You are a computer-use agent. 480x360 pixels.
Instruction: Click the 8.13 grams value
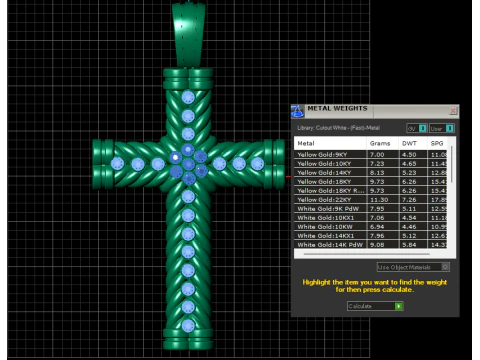tap(377, 173)
